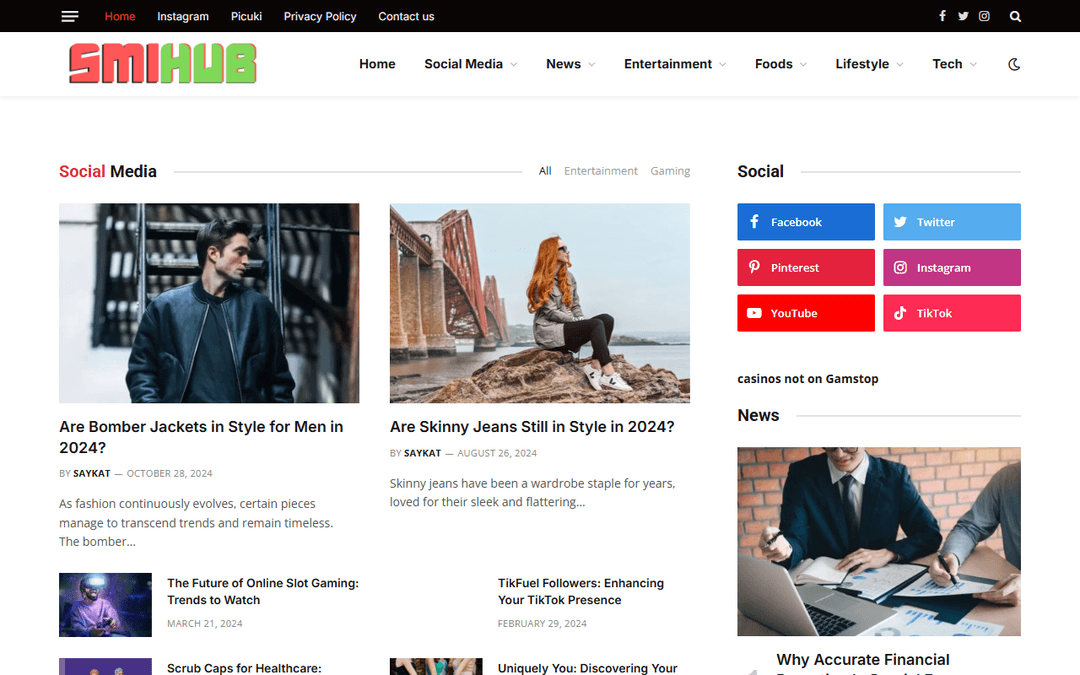
Task: Open Twitter social button
Action: [952, 222]
